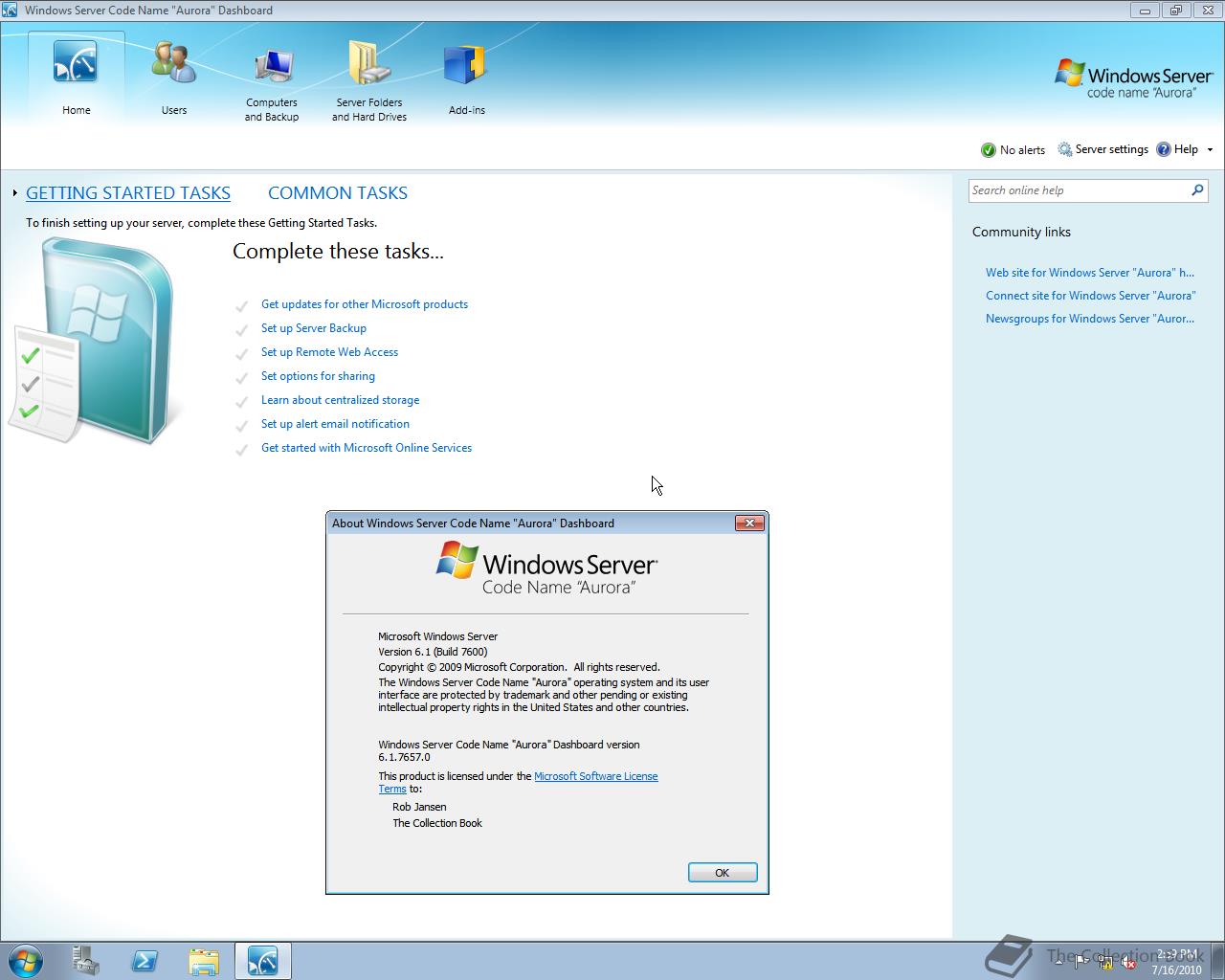
Task: Collapse the Getting Started Tasks arrow
Action: pyautogui.click(x=15, y=193)
